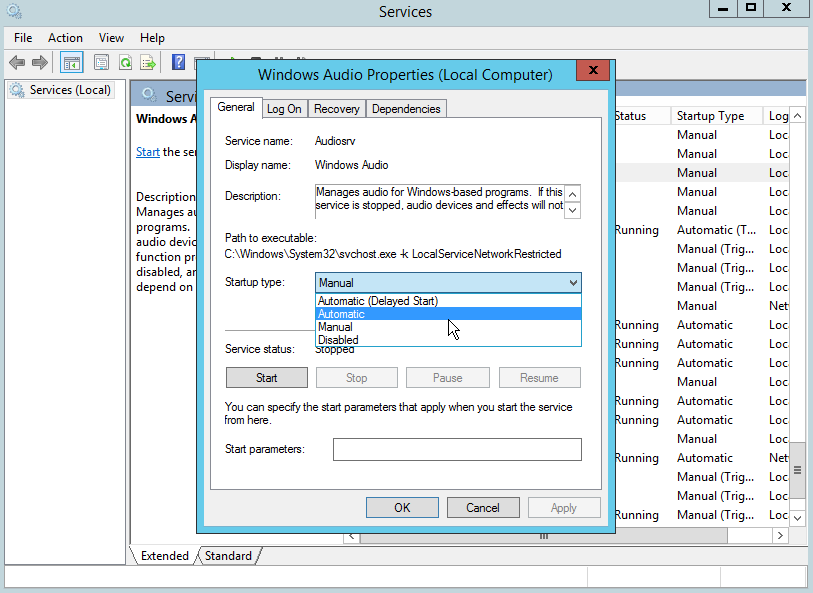Click the description box scroll-up arrow

572,194
